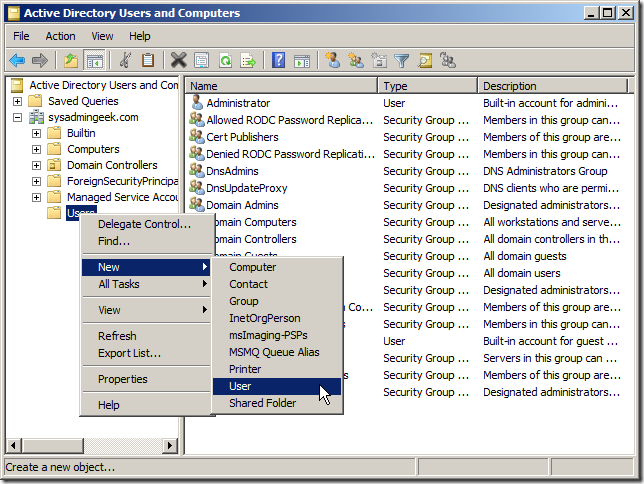Screen dimensions: 644x484
Task: Click the add to group toolbar icon
Action: (448, 60)
